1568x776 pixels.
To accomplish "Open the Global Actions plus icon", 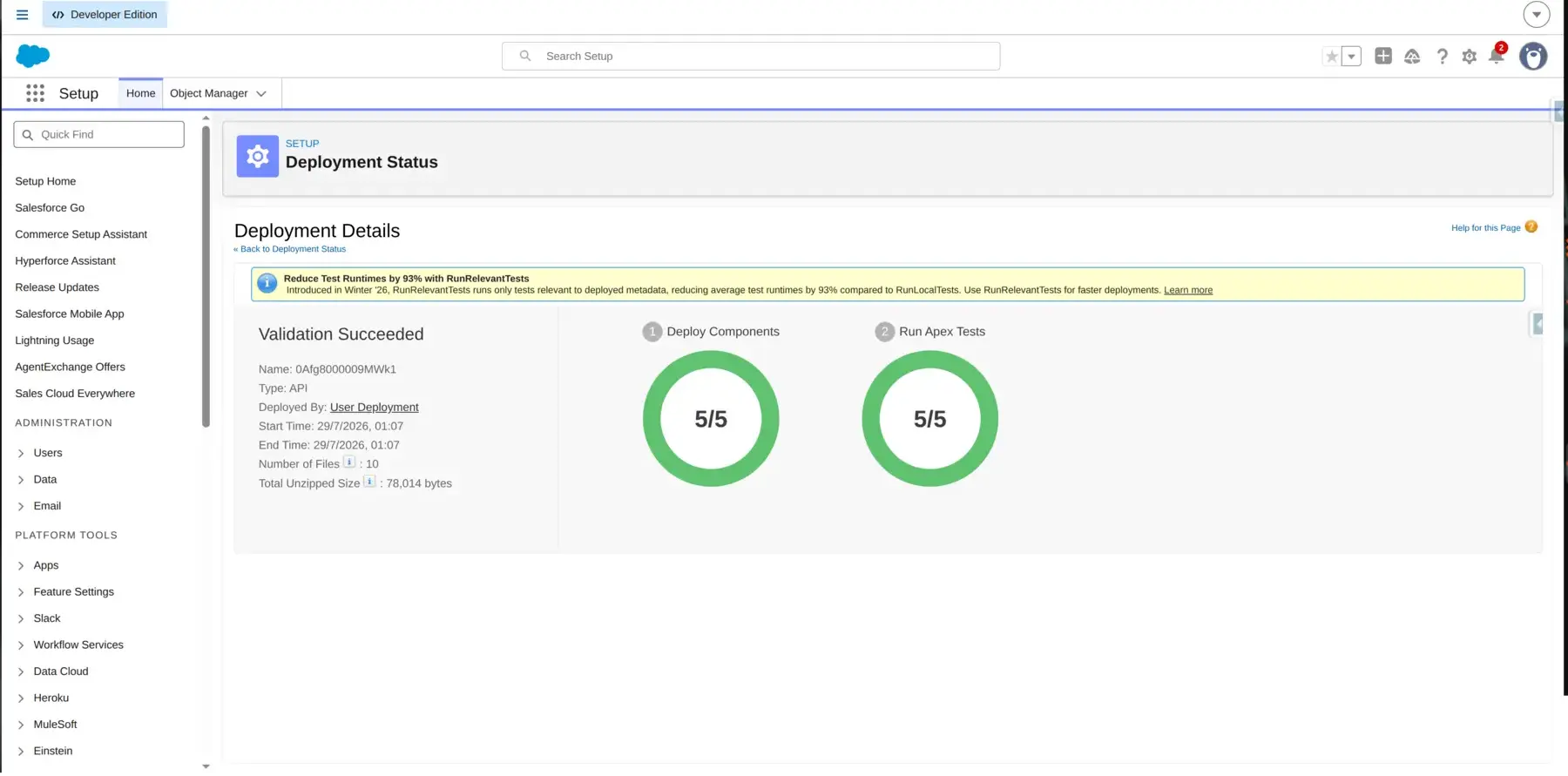I will 1383,56.
